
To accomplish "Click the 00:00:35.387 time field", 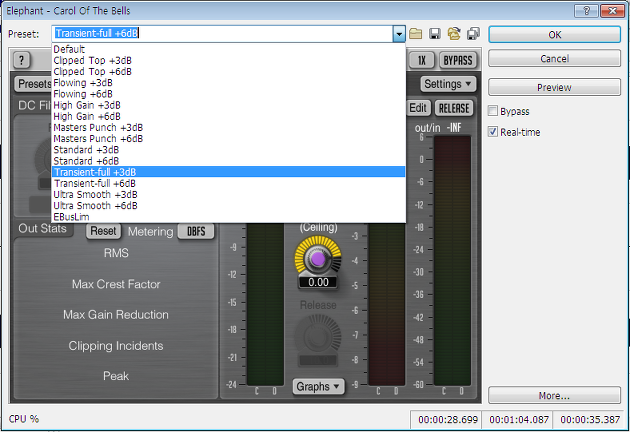I will pyautogui.click(x=590, y=420).
